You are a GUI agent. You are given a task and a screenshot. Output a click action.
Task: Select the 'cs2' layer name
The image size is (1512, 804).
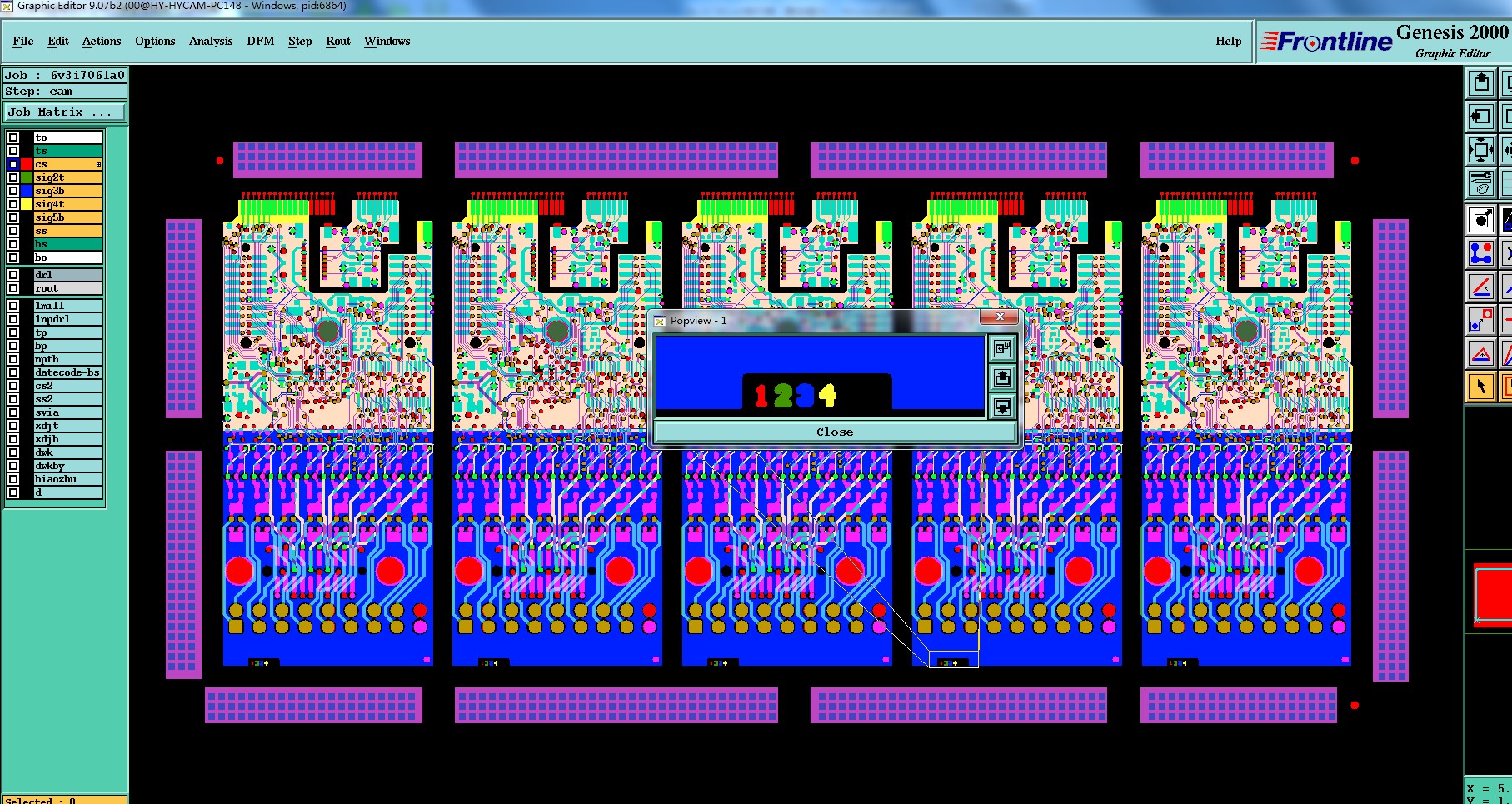coord(67,386)
